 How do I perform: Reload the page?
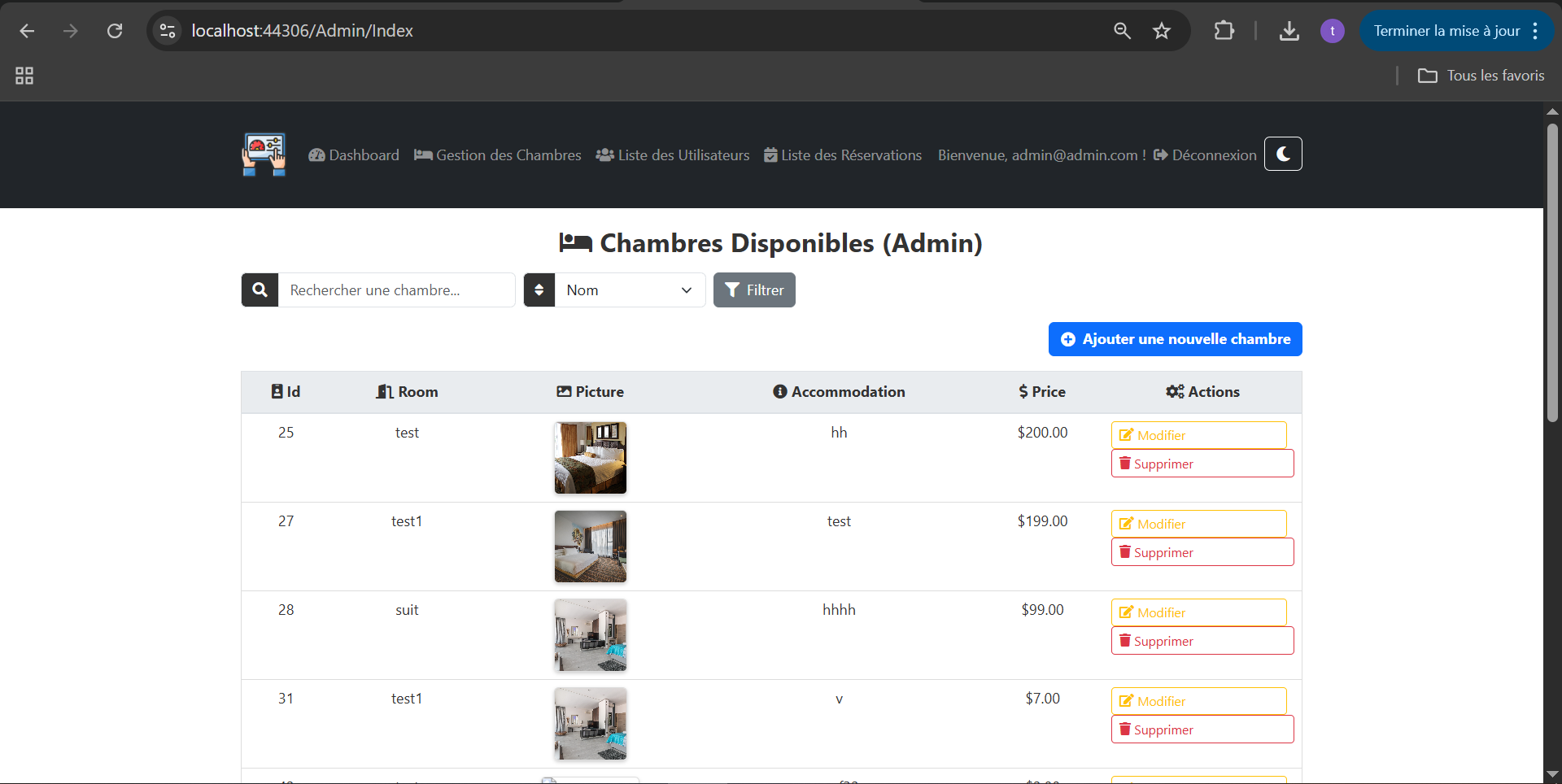tap(115, 31)
